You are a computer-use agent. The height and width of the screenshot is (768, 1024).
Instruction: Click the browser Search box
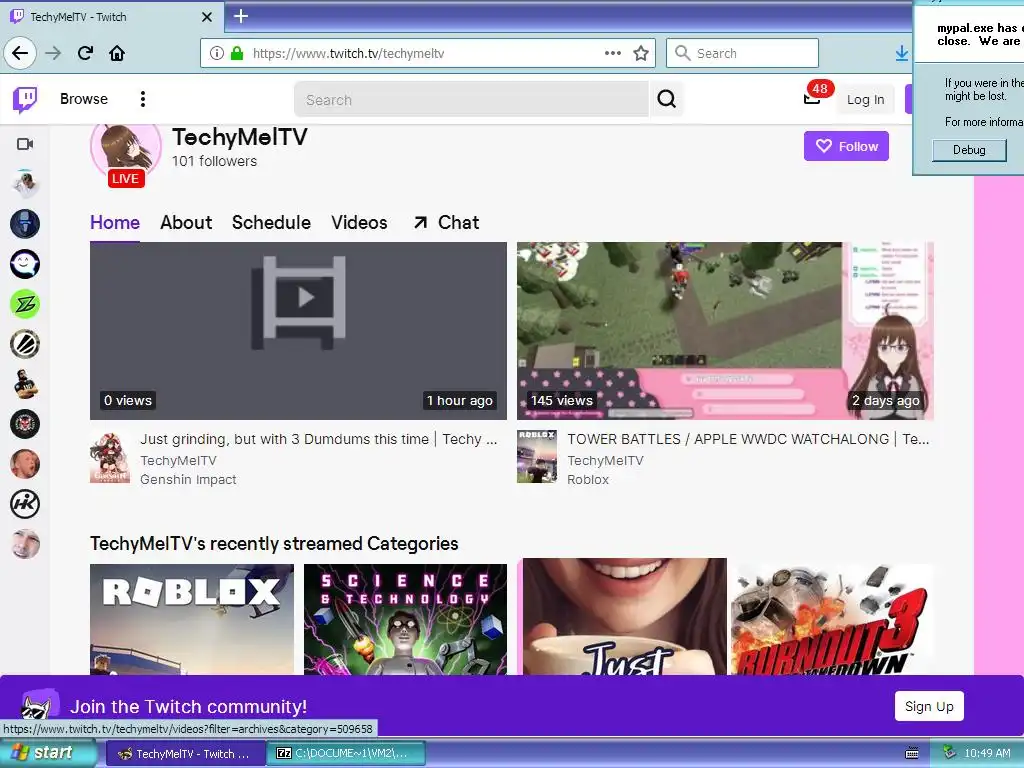coord(742,53)
